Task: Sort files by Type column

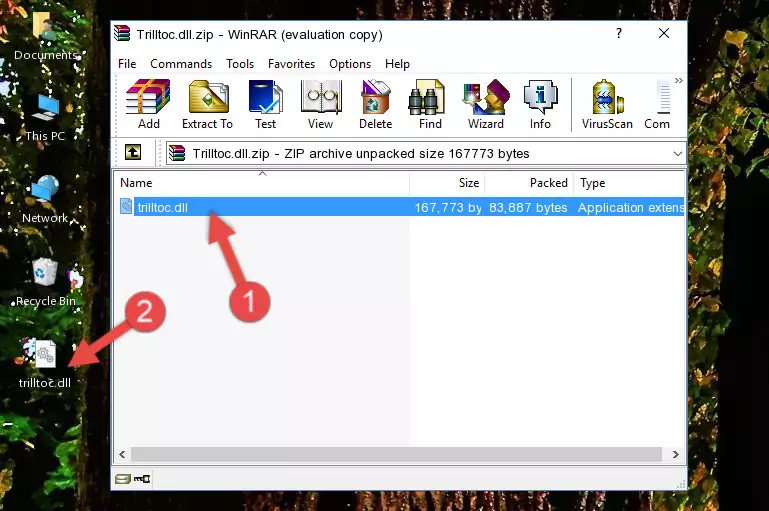Action: tap(629, 183)
